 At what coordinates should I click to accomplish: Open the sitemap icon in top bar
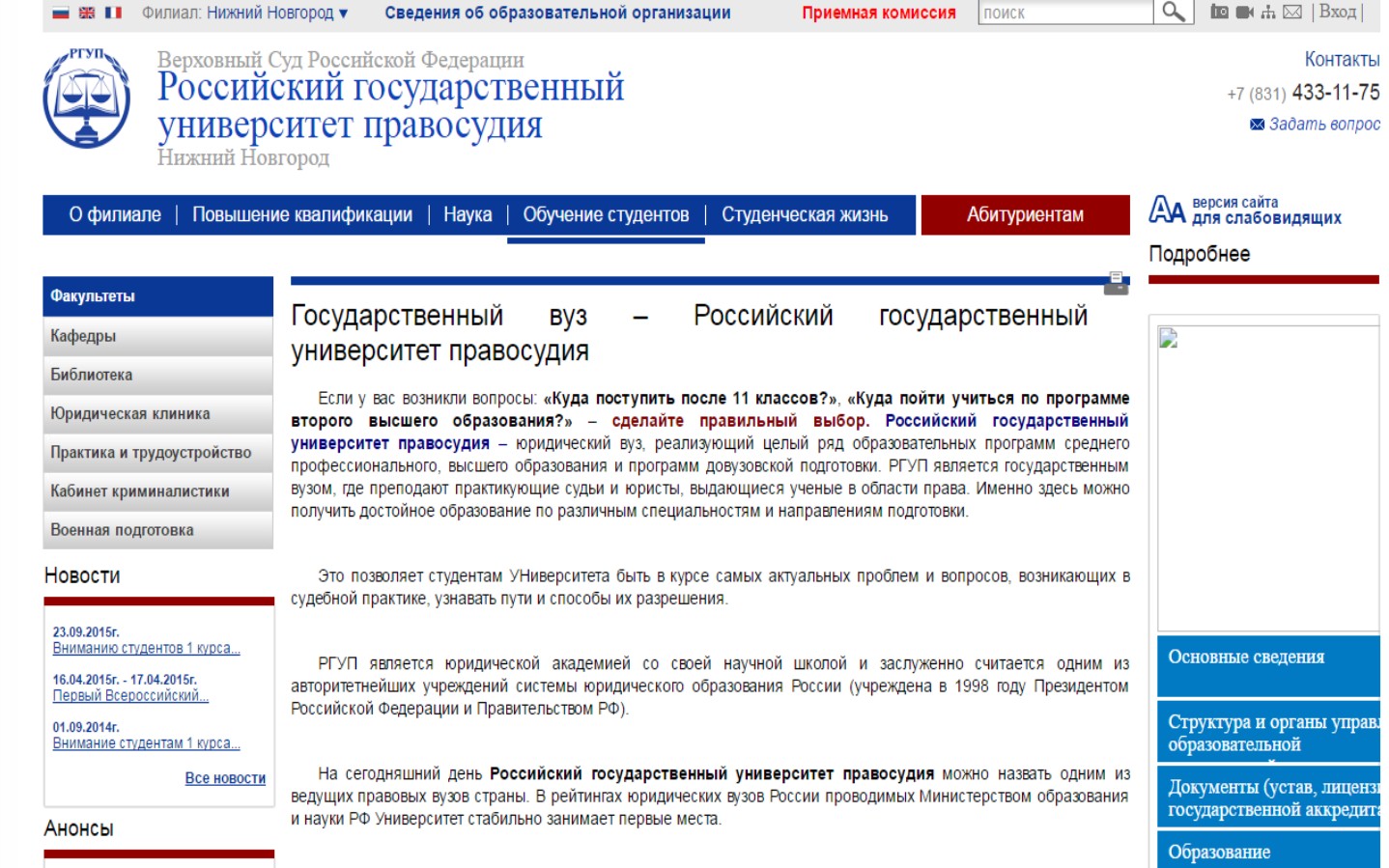click(1268, 12)
